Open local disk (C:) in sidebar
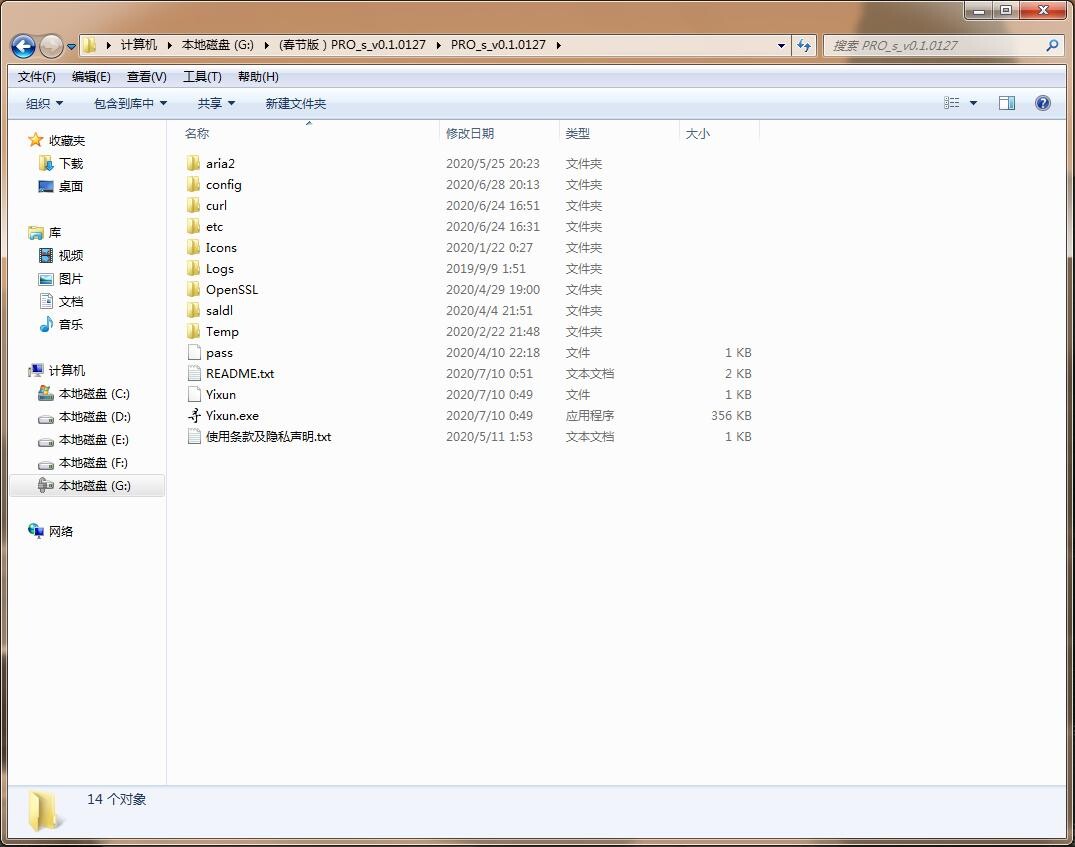Screen dimensions: 1075x847 [94, 393]
